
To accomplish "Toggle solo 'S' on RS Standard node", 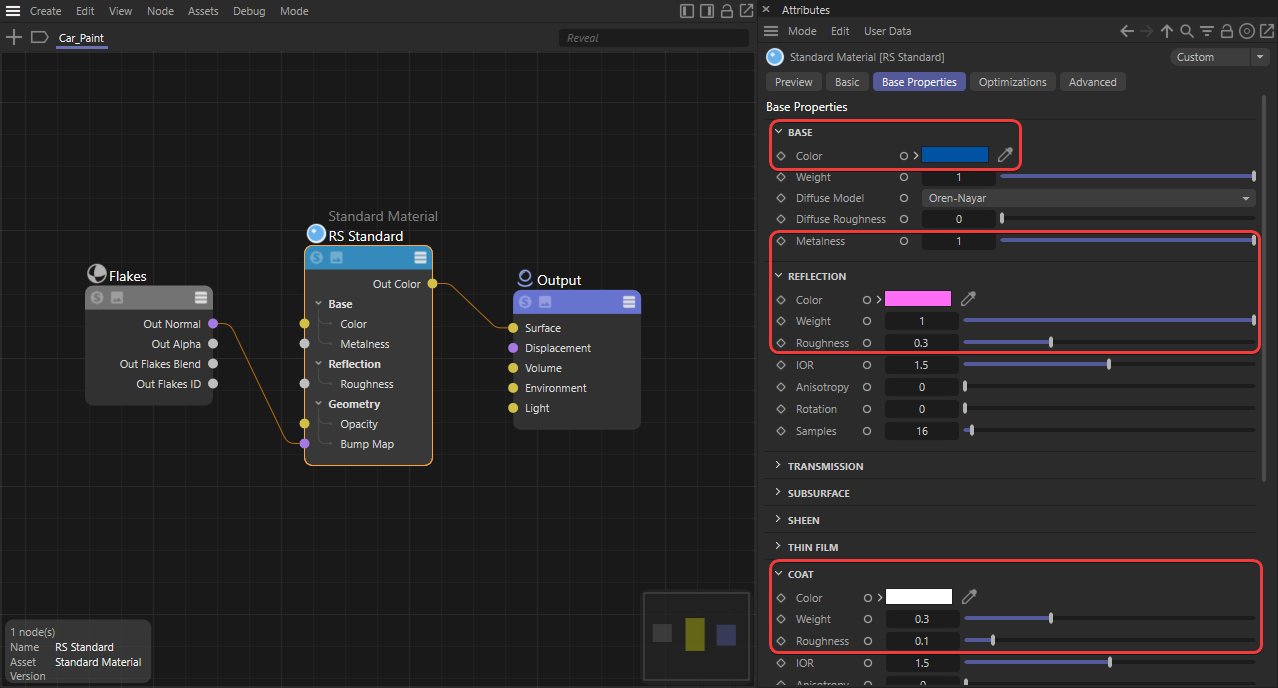I will 317,258.
